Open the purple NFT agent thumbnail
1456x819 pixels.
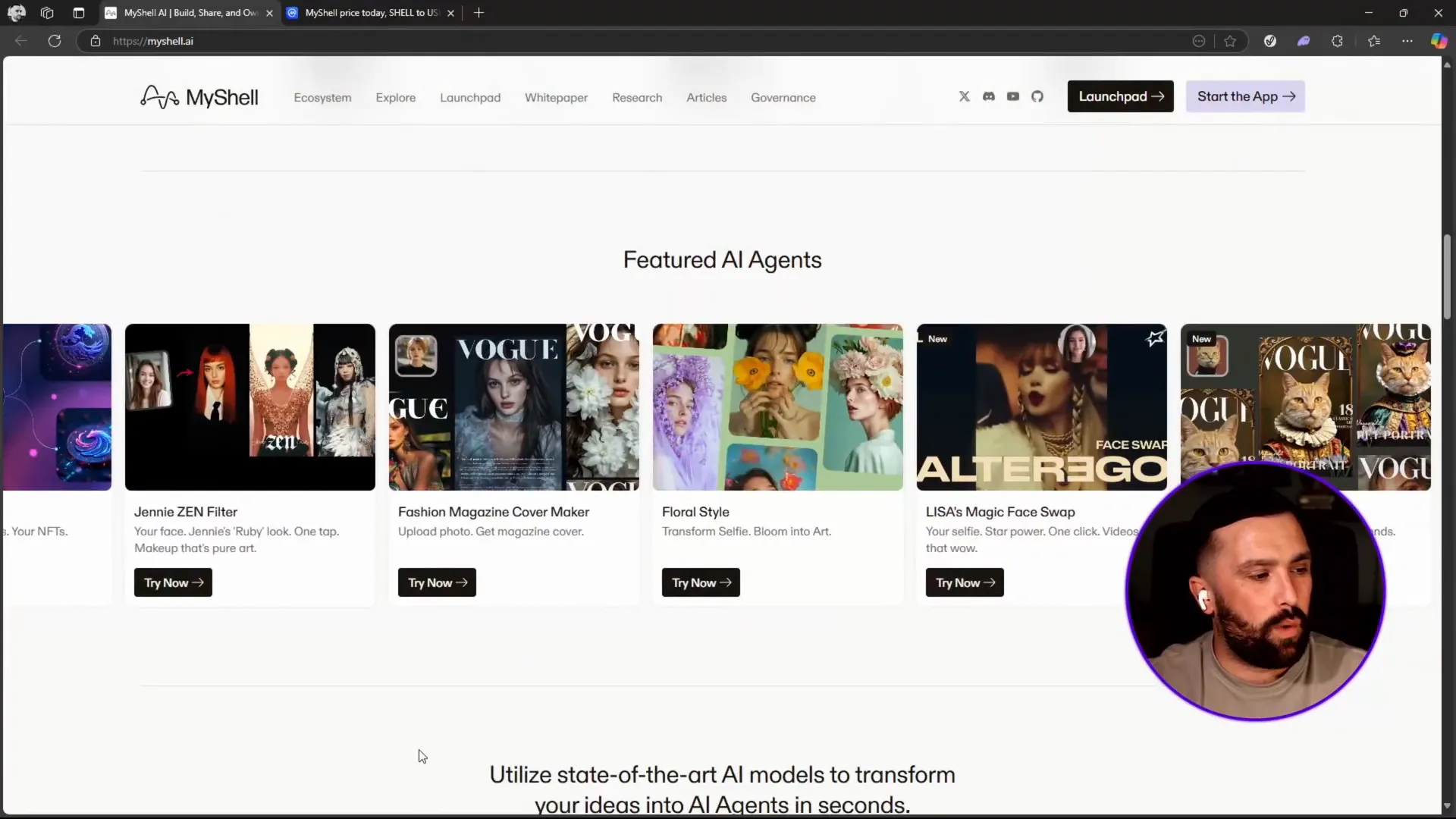[57, 407]
